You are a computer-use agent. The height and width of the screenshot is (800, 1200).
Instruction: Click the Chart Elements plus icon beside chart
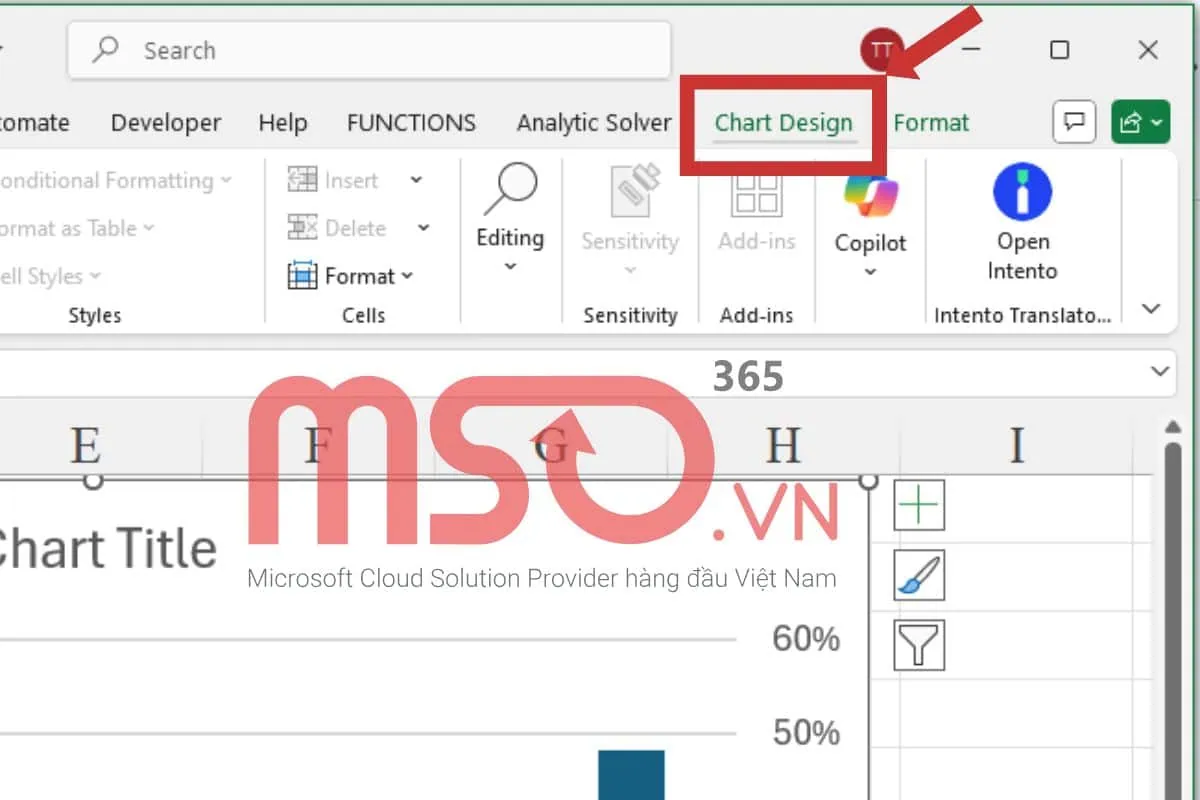(x=918, y=505)
